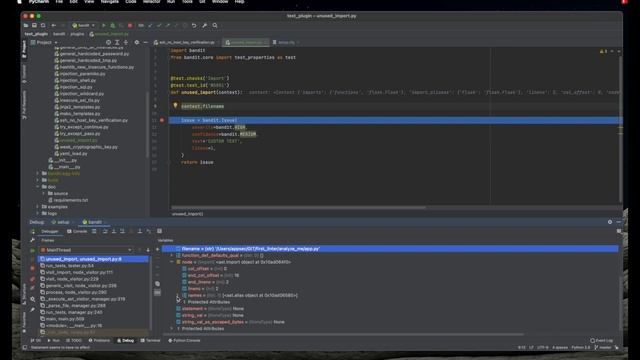
Task: Click the Back navigation arrow in toolbar
Action: point(53,25)
